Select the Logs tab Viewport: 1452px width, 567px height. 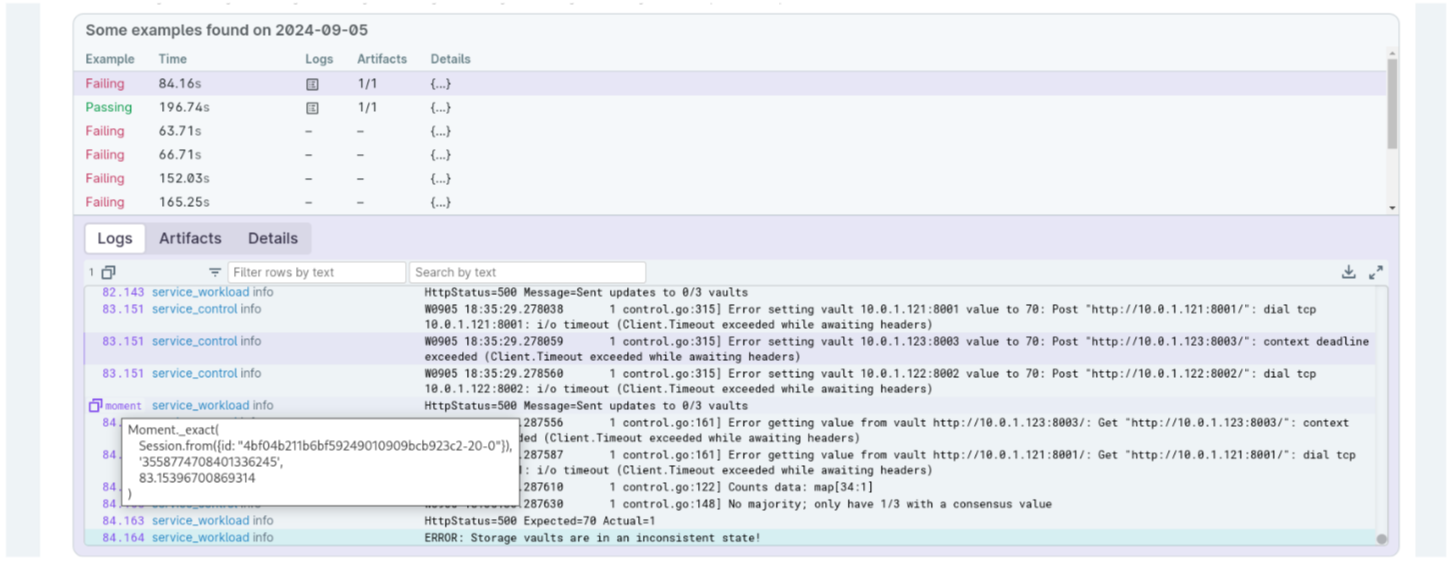115,238
